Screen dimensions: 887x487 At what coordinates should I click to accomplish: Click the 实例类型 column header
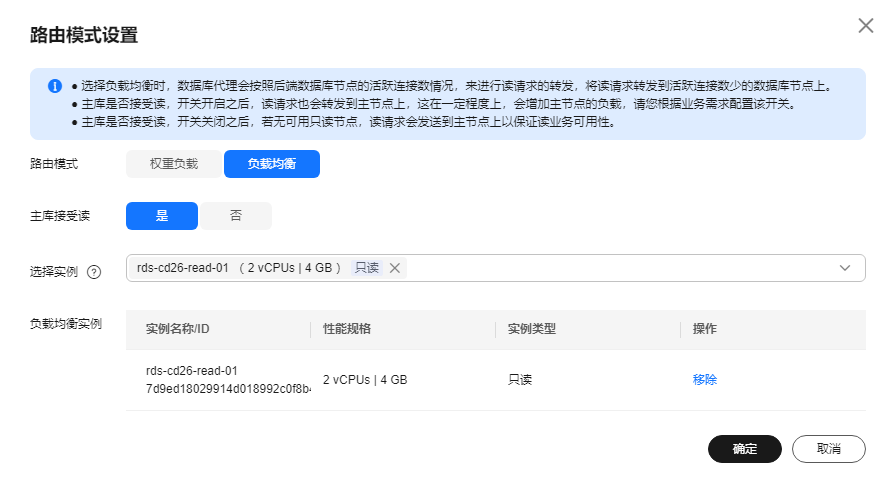pos(531,329)
